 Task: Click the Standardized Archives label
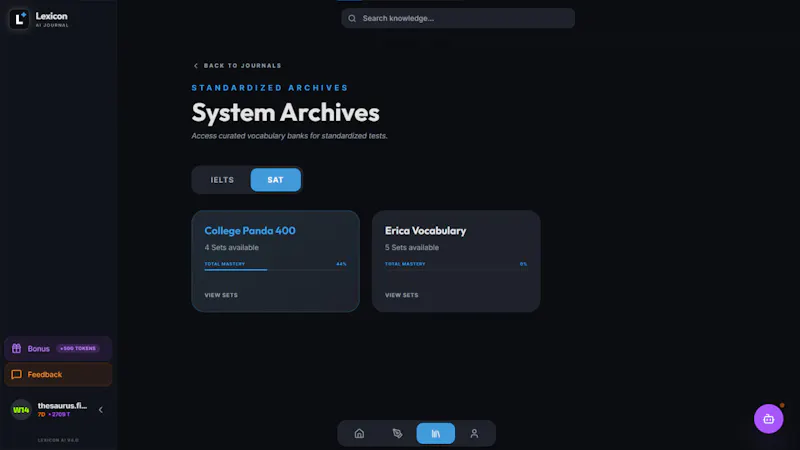pos(270,88)
